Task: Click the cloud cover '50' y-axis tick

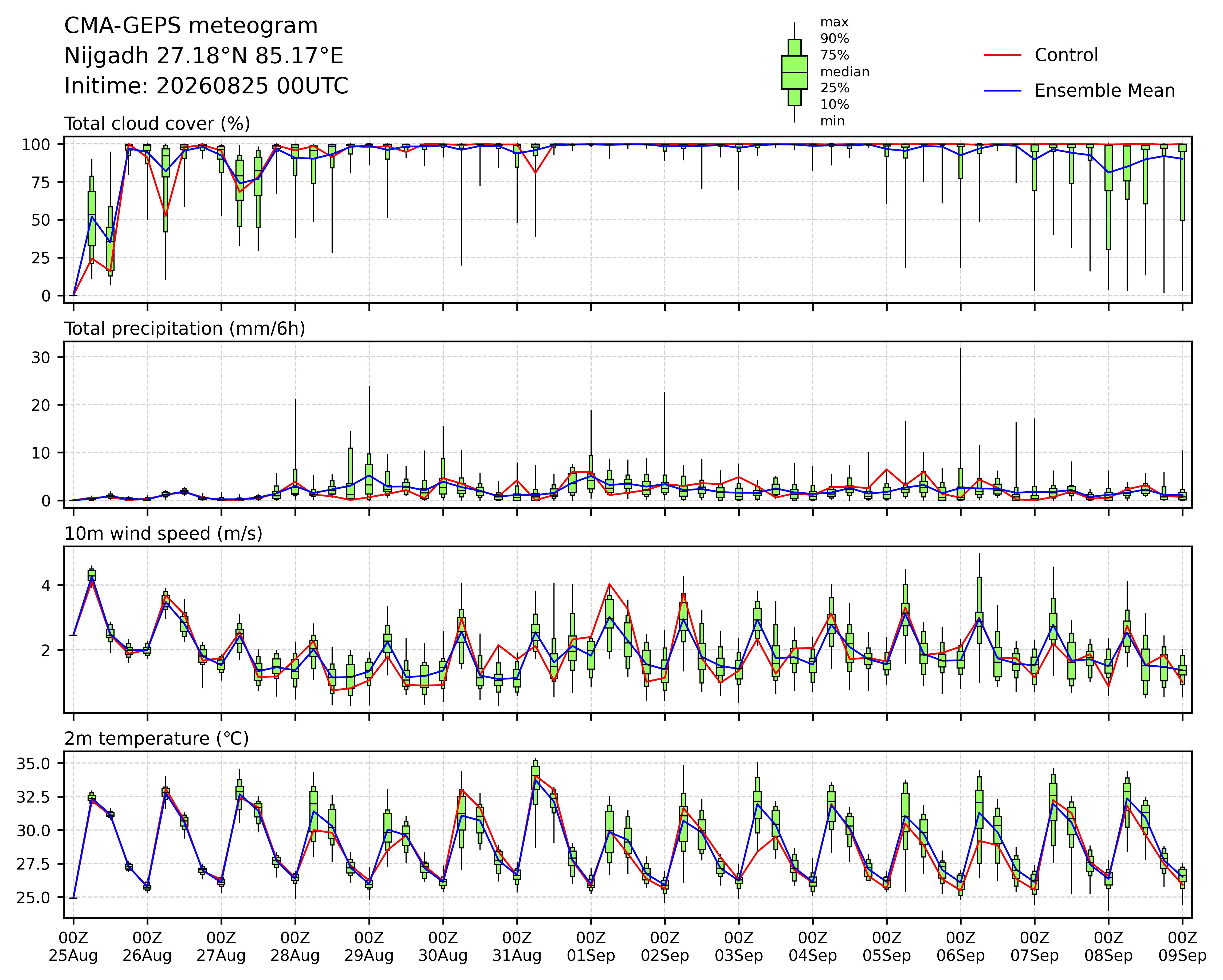Action: click(41, 220)
